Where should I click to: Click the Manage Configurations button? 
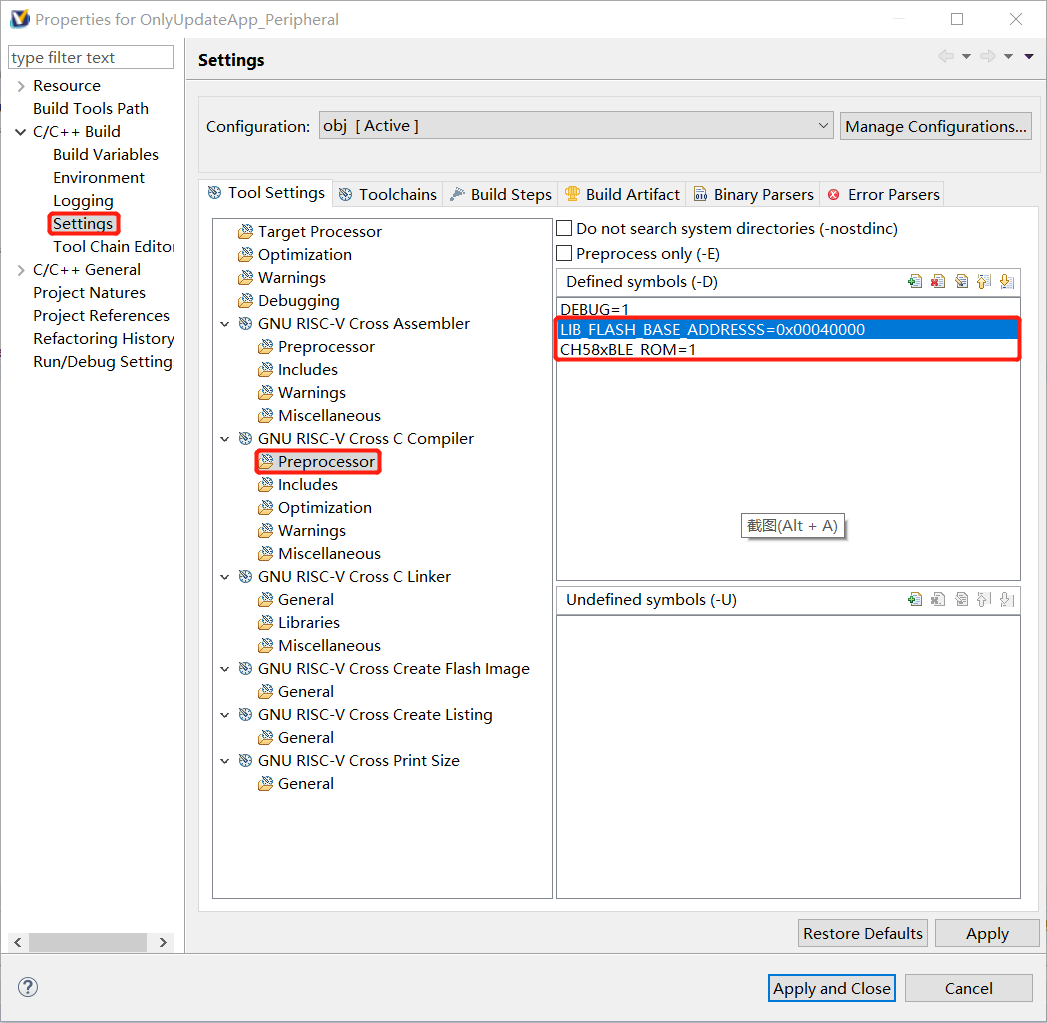click(x=935, y=126)
